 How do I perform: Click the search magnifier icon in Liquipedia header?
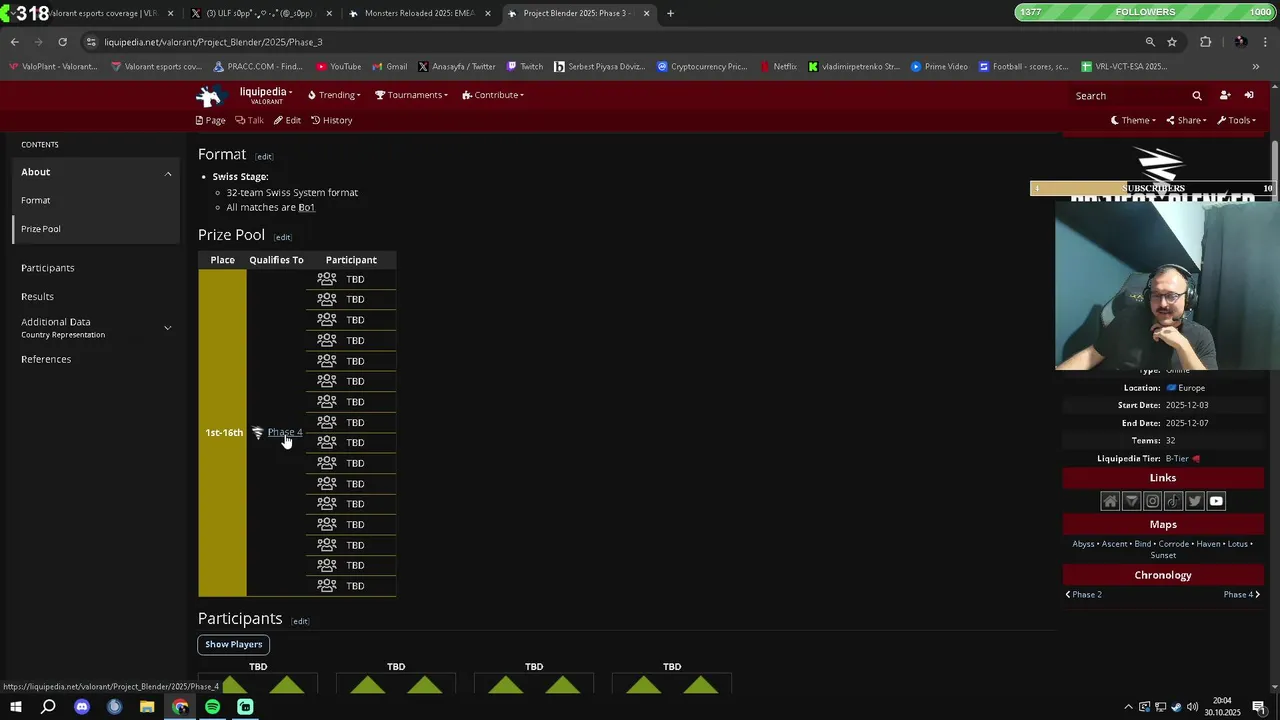pyautogui.click(x=1197, y=96)
